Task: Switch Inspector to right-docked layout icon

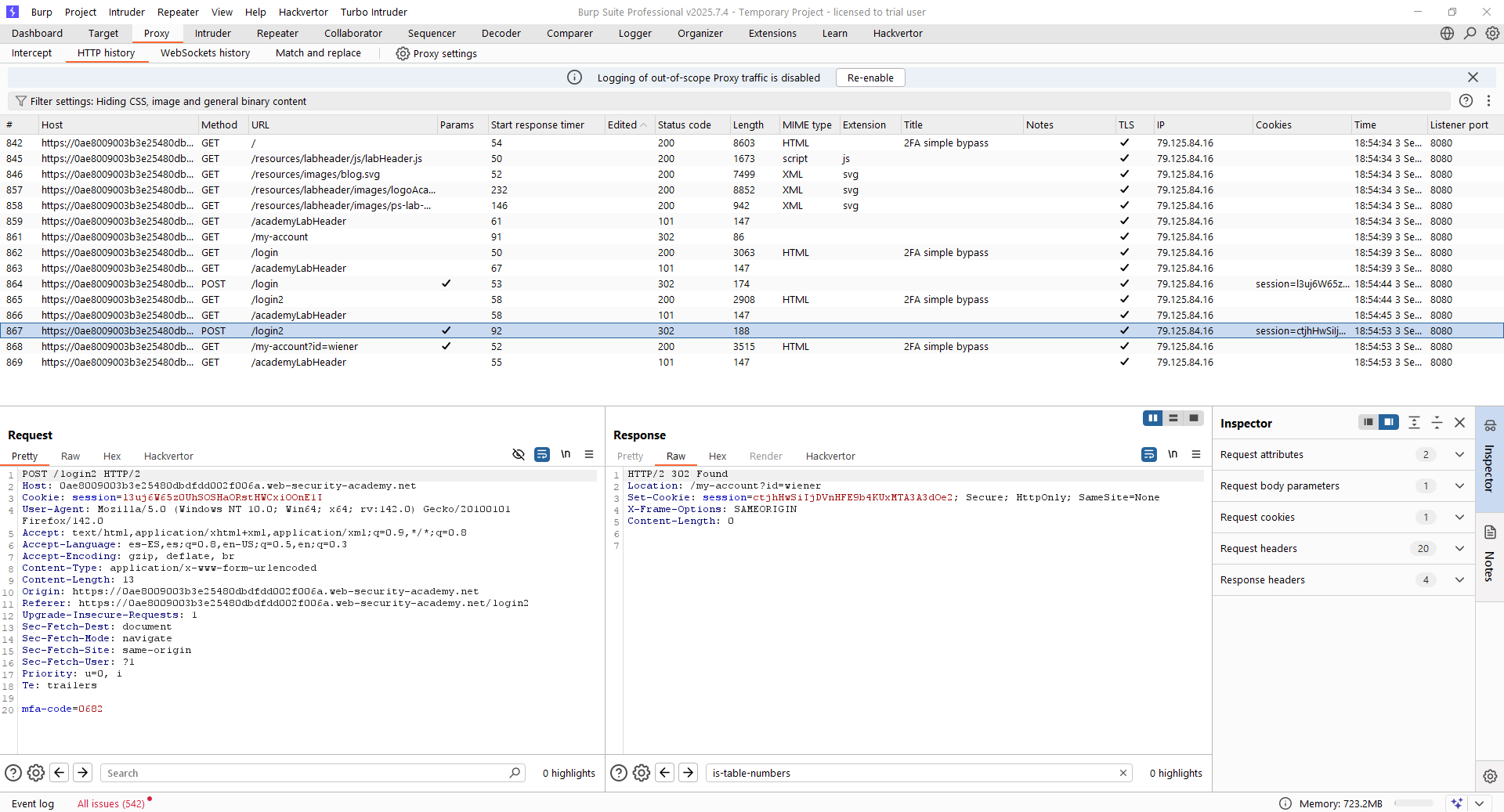Action: pyautogui.click(x=1388, y=422)
